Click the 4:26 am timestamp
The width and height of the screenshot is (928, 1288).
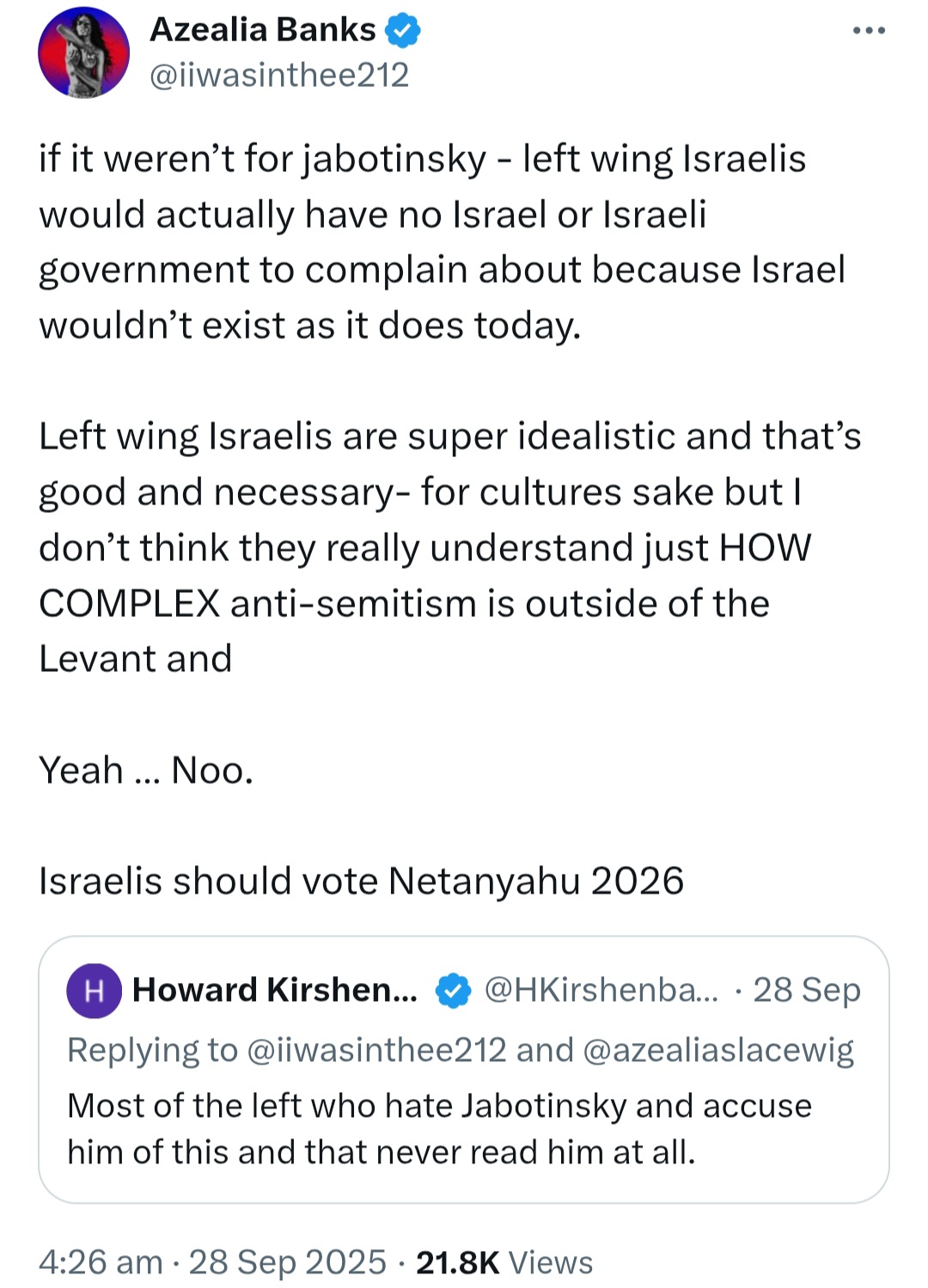coord(101,1262)
